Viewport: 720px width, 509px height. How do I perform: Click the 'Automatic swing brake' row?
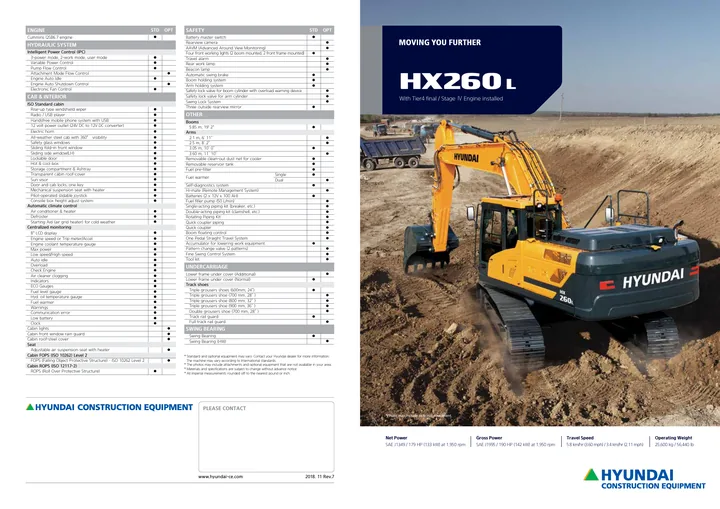259,75
